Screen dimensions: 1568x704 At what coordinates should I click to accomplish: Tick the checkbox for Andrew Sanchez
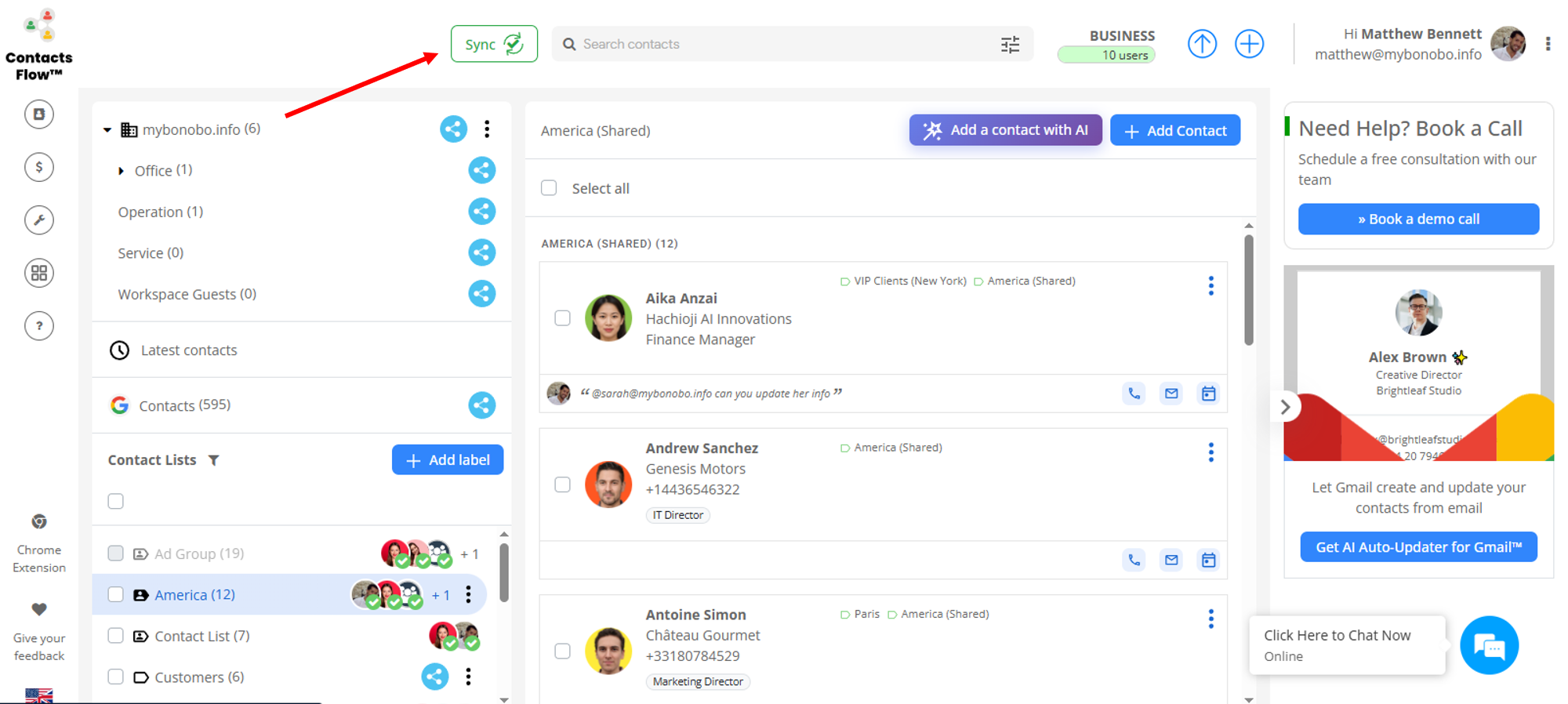coord(562,484)
